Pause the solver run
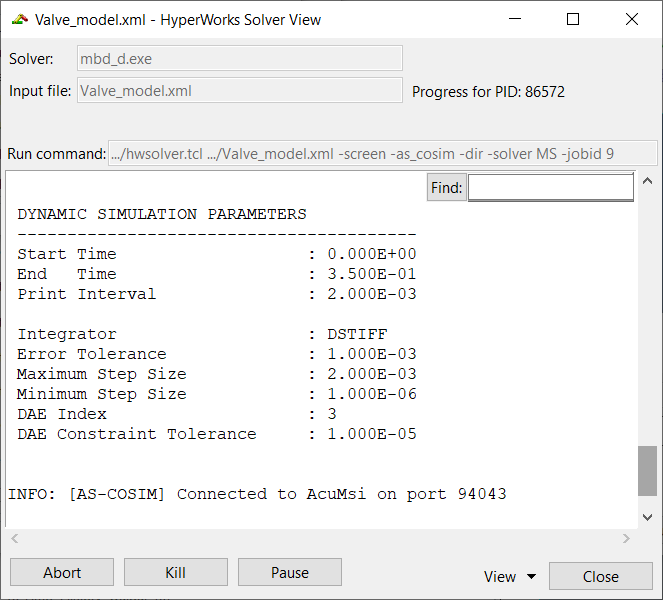The image size is (663, 600). [x=289, y=573]
